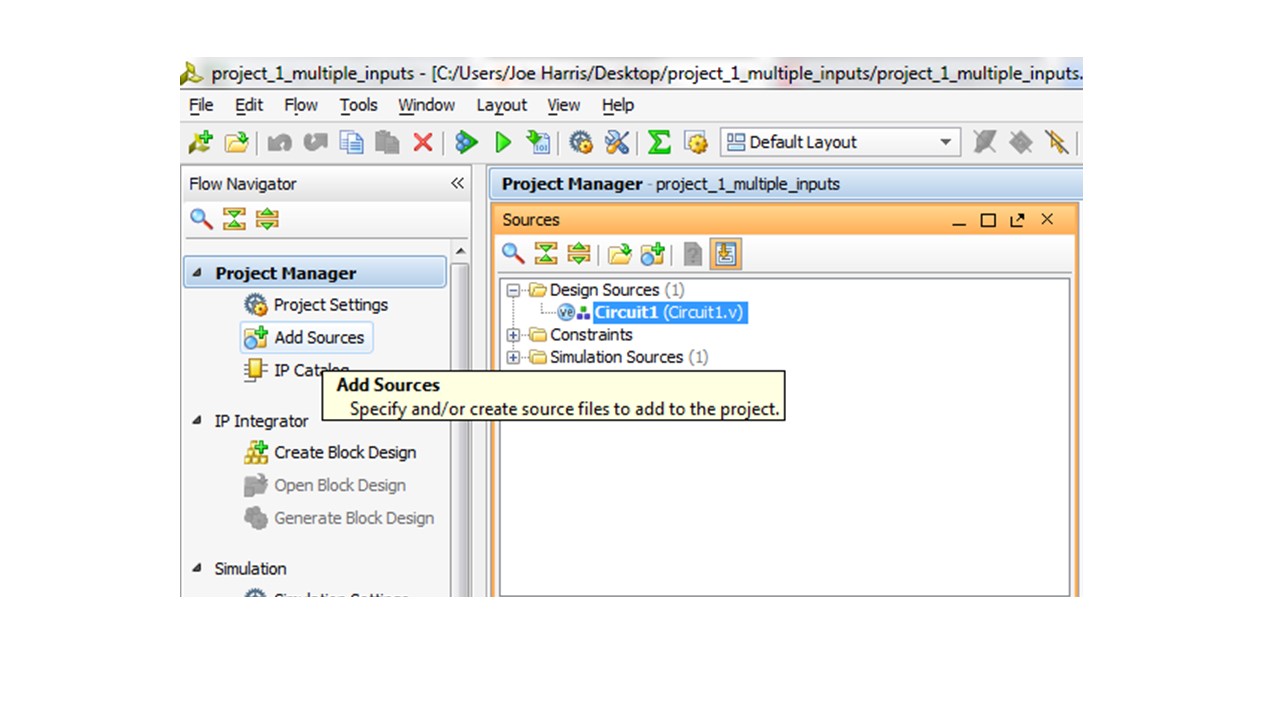
Task: Click the New Project toolbar icon
Action: pos(200,143)
